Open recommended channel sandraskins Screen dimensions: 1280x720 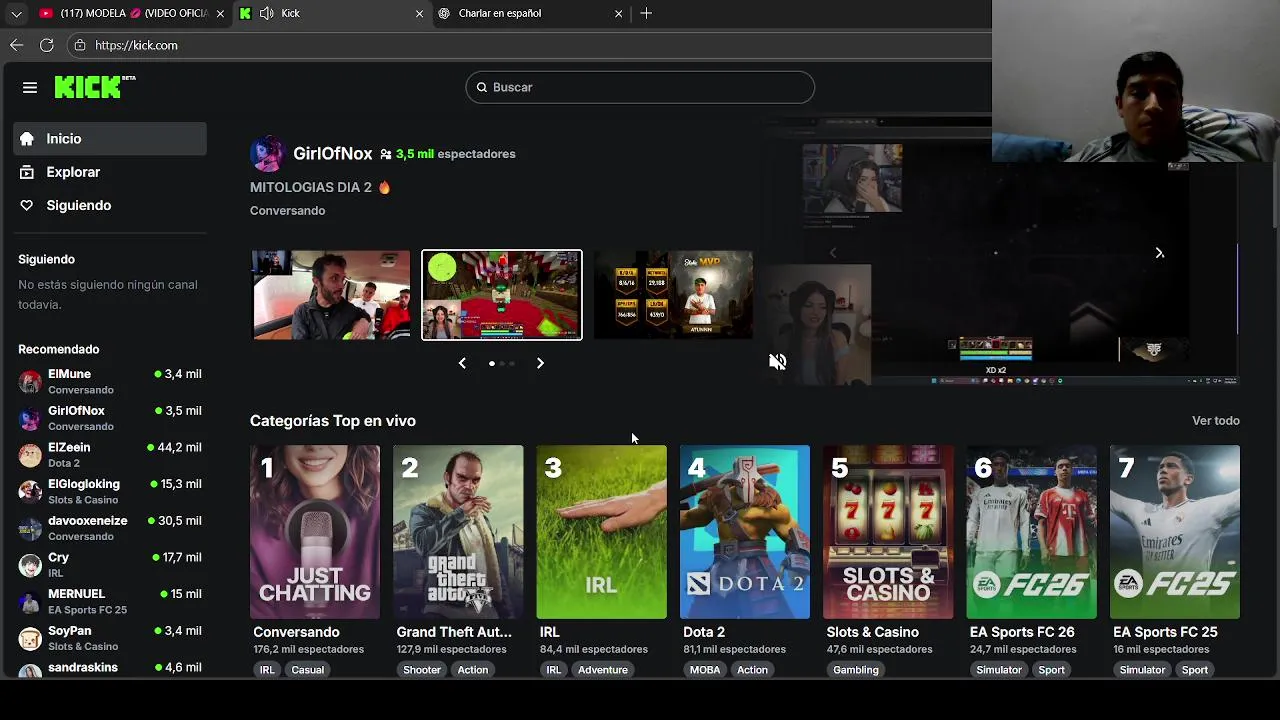[x=110, y=668]
